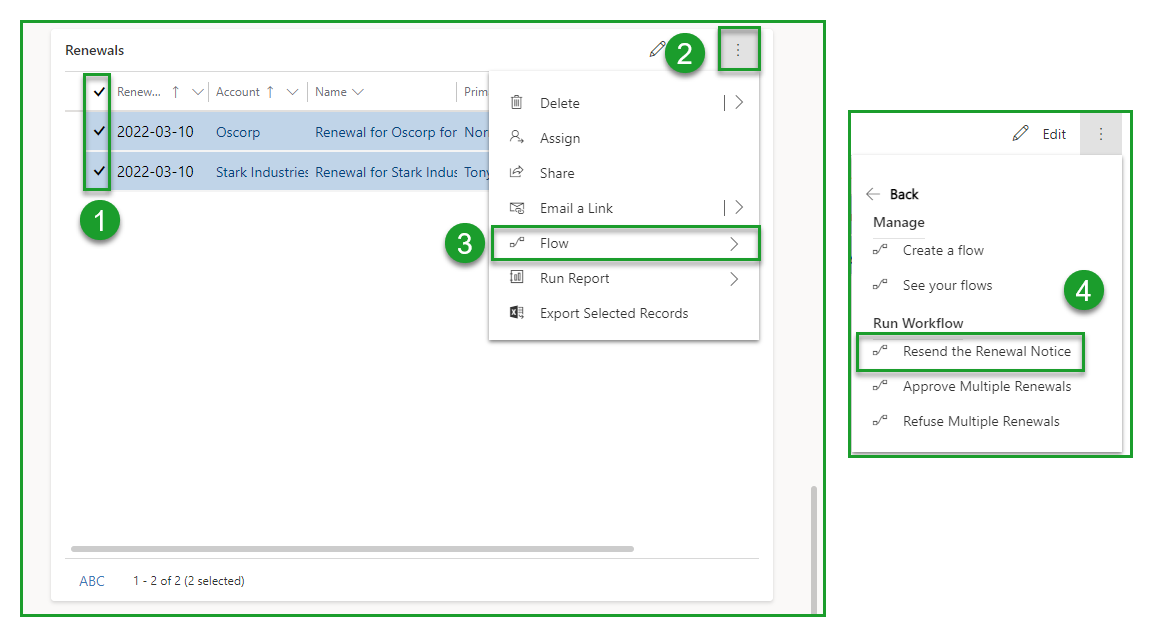Toggle the select-all checkbox in the column header
Viewport: 1149px width, 636px height.
click(97, 91)
